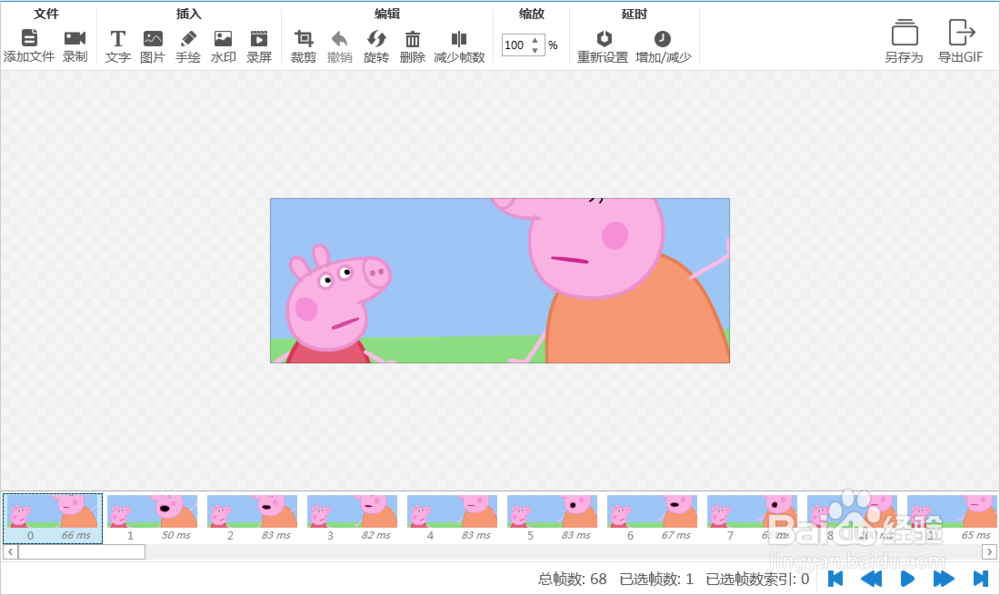Undo with the 撤销 icon
Screen dimensions: 1000x595
pos(339,39)
